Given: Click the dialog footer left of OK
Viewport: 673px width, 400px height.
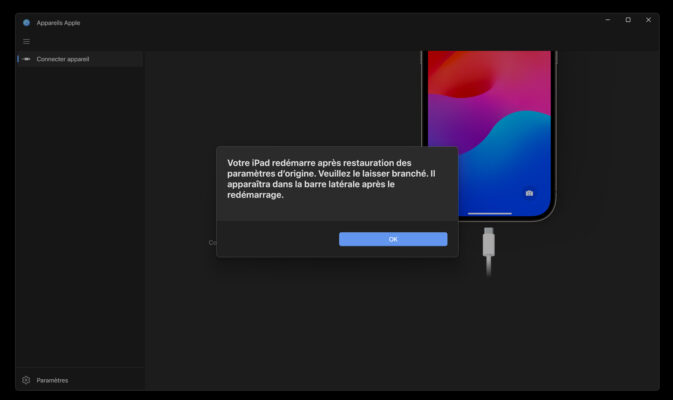Looking at the screenshot, I should coord(277,239).
